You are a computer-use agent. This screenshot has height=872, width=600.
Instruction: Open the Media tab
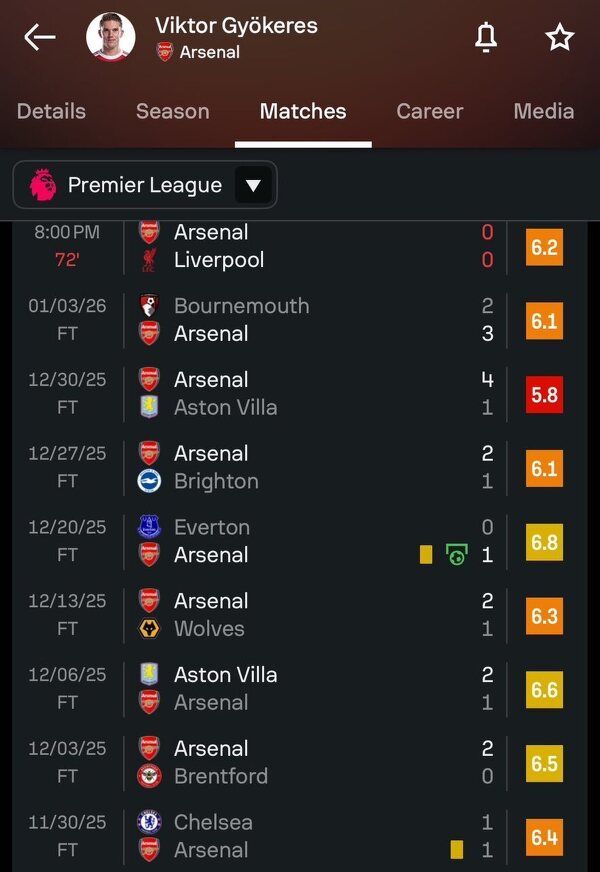coord(543,111)
